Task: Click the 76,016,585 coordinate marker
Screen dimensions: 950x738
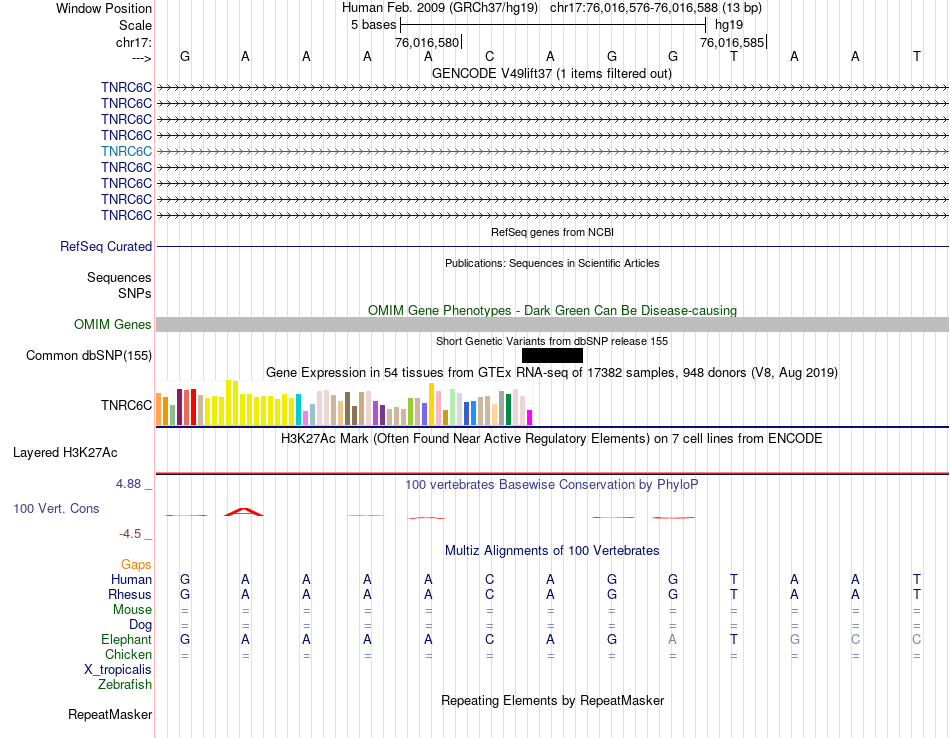Action: coord(732,42)
